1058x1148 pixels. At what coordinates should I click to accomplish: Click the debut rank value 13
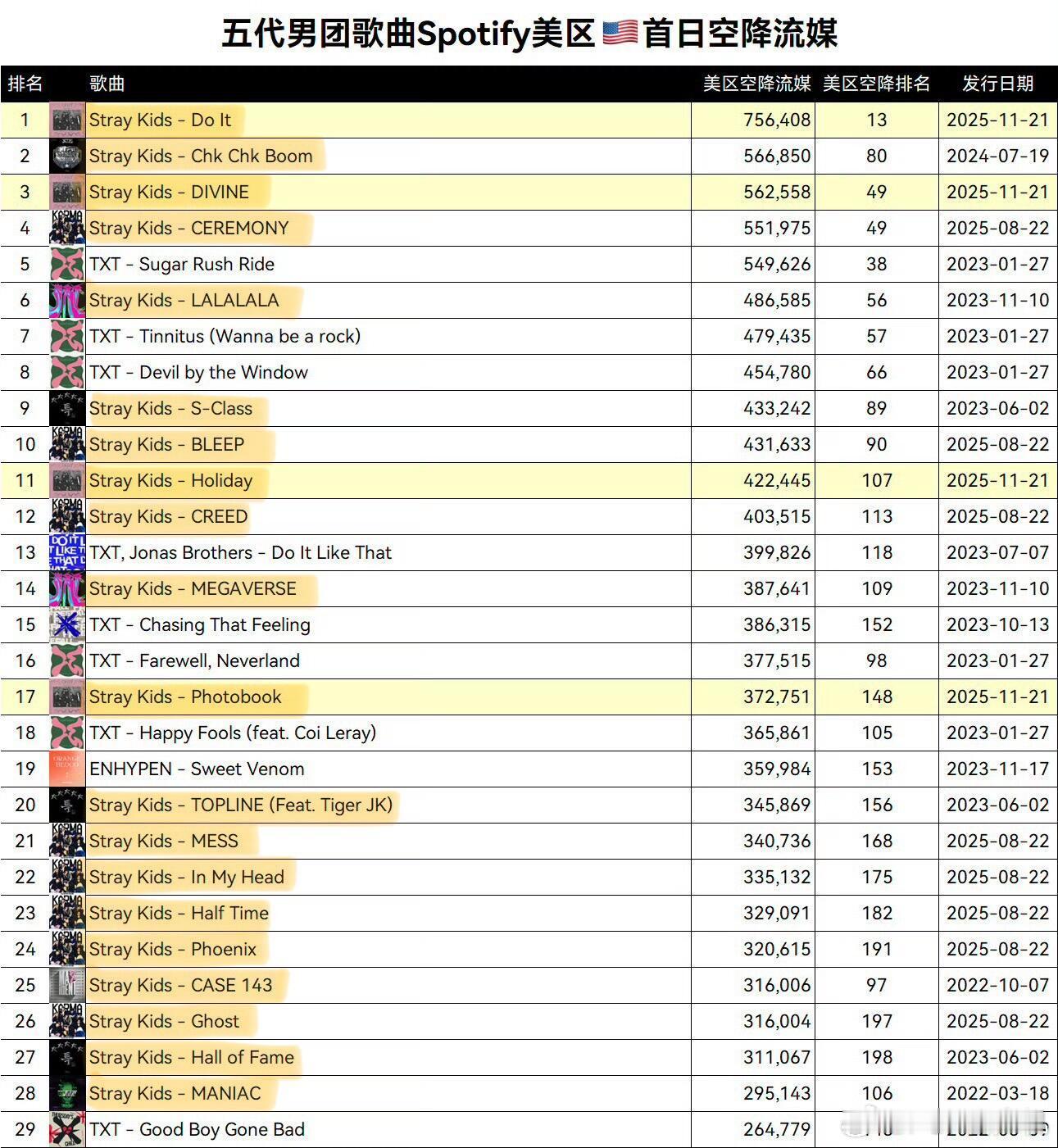[x=877, y=120]
